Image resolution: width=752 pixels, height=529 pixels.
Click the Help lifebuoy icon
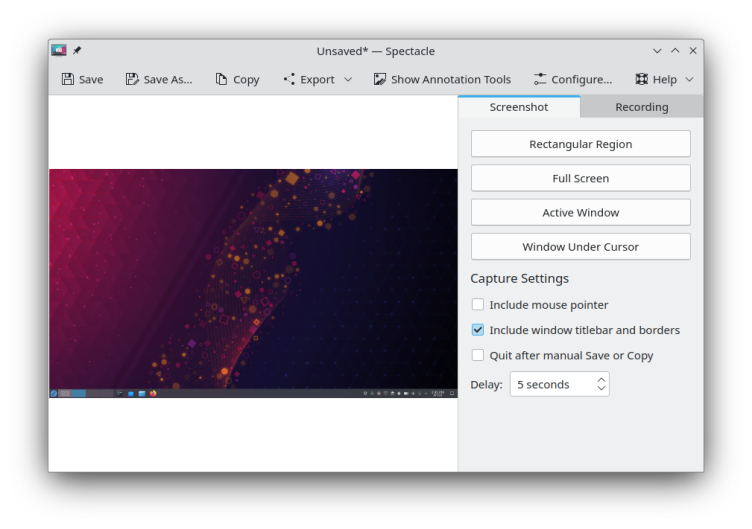(642, 79)
